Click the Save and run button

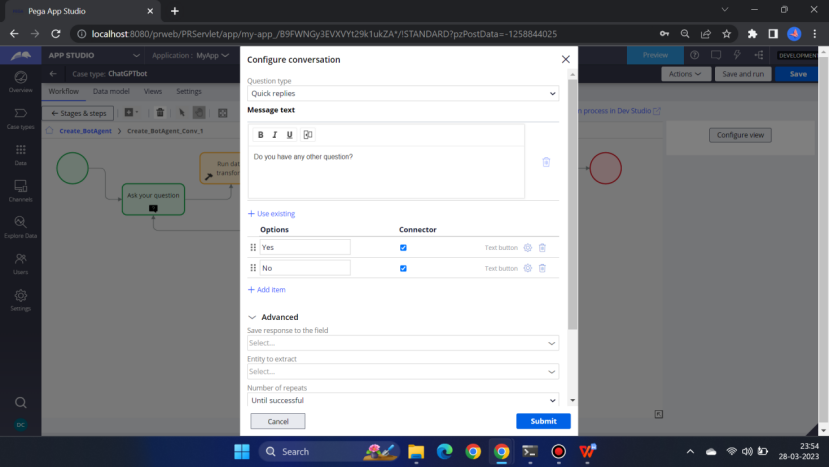[743, 74]
